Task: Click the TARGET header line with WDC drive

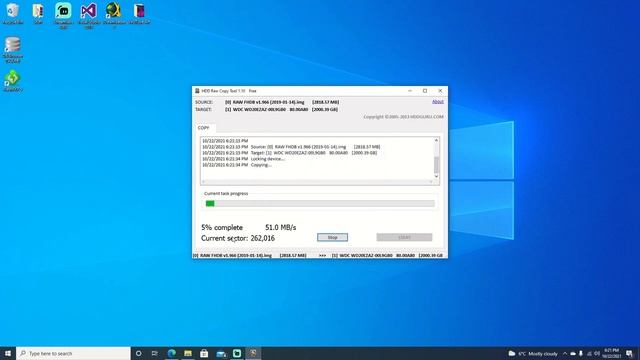Action: pyautogui.click(x=267, y=109)
